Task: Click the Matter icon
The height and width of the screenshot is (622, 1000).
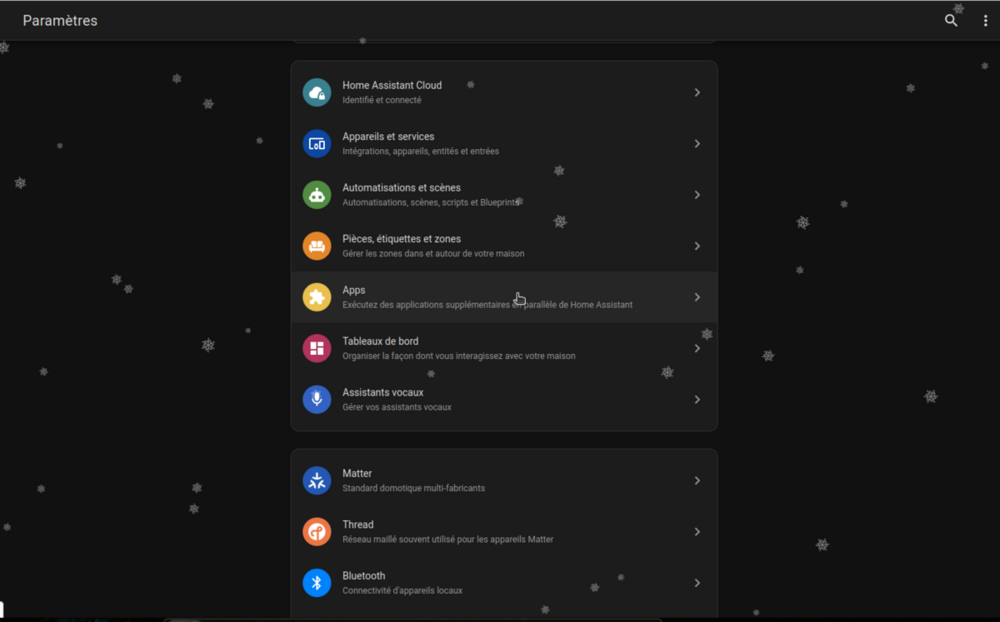Action: point(317,480)
